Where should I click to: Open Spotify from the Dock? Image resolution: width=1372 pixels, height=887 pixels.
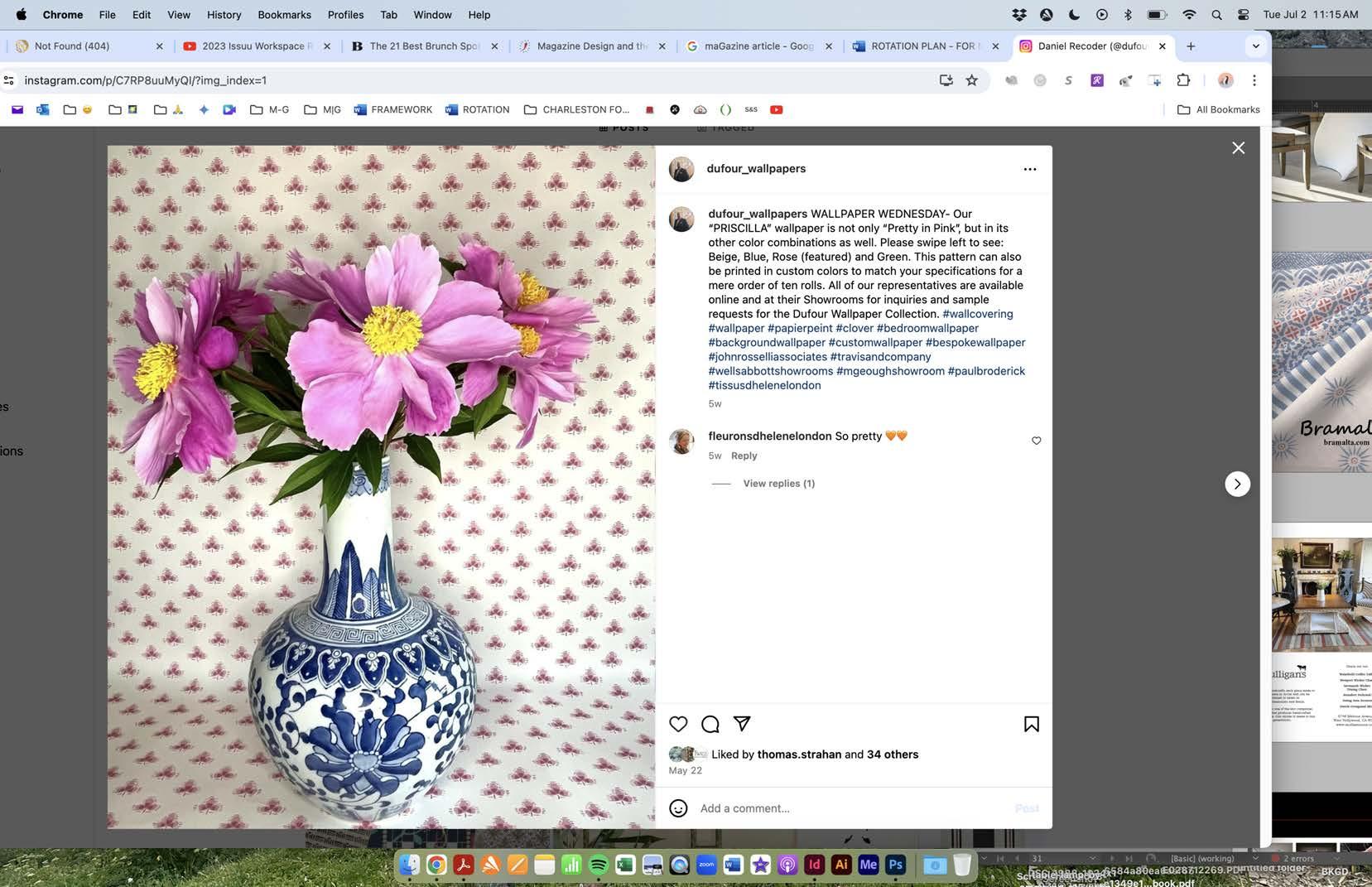(x=599, y=865)
